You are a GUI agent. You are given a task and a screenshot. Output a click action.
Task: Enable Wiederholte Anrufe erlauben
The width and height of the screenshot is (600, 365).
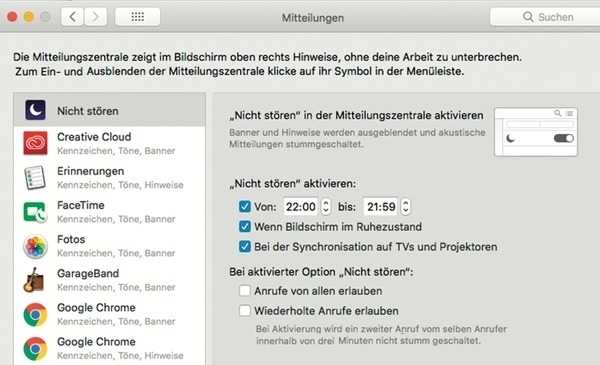click(245, 310)
